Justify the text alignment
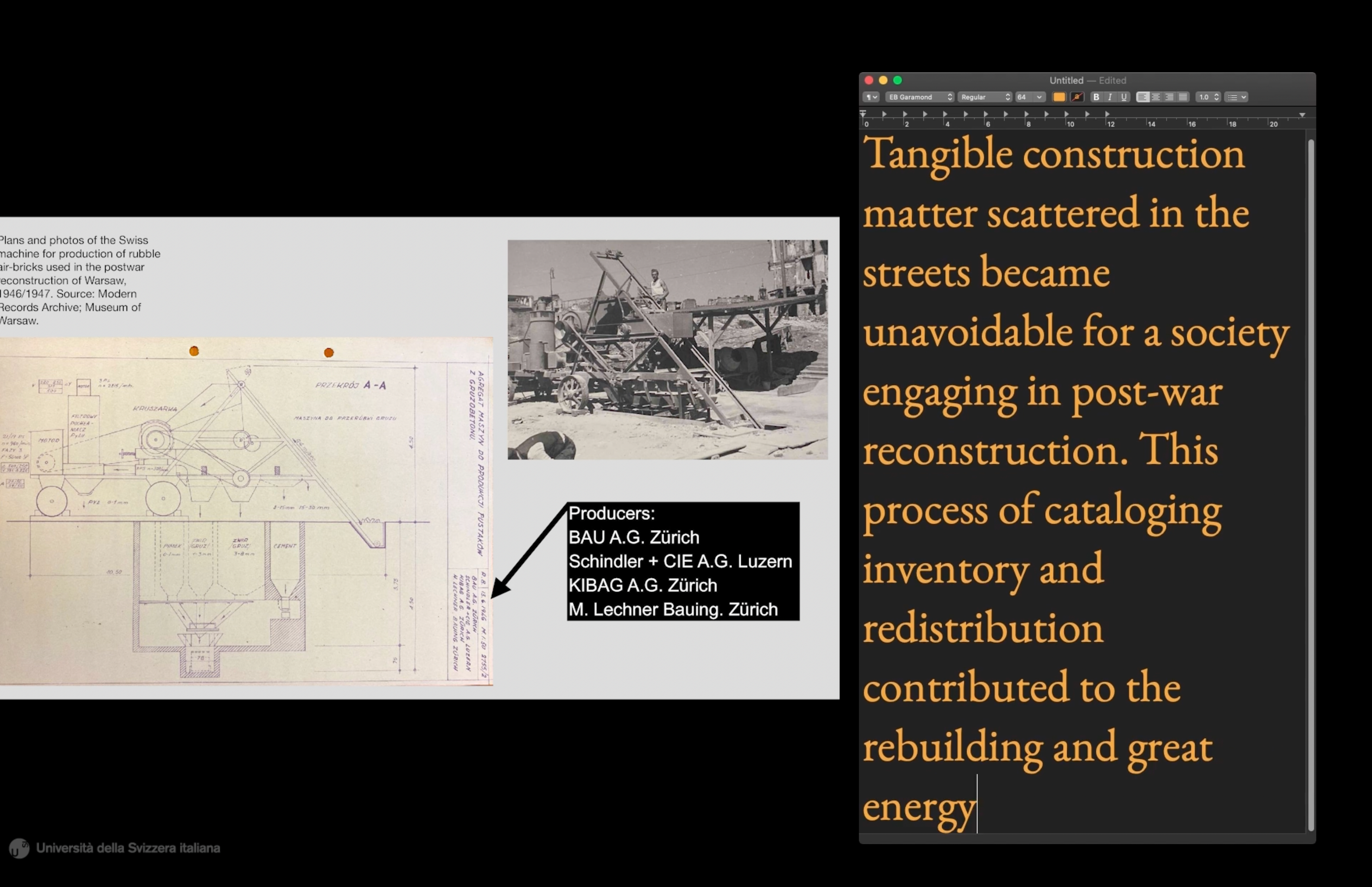The width and height of the screenshot is (1372, 887). click(x=1183, y=97)
